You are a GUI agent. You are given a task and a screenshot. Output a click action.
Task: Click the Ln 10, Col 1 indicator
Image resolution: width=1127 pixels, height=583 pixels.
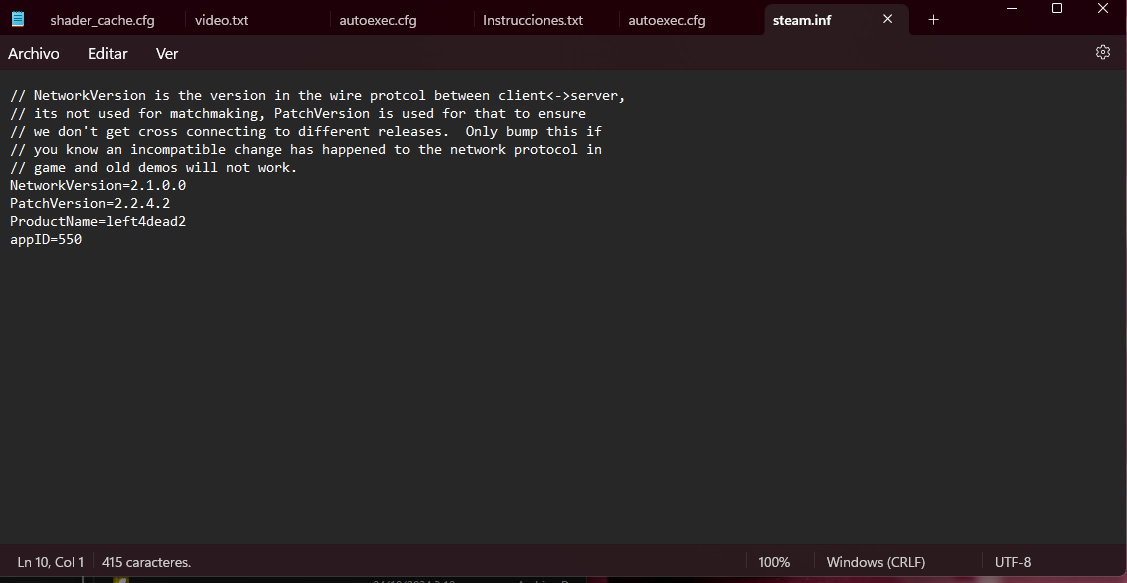point(51,562)
